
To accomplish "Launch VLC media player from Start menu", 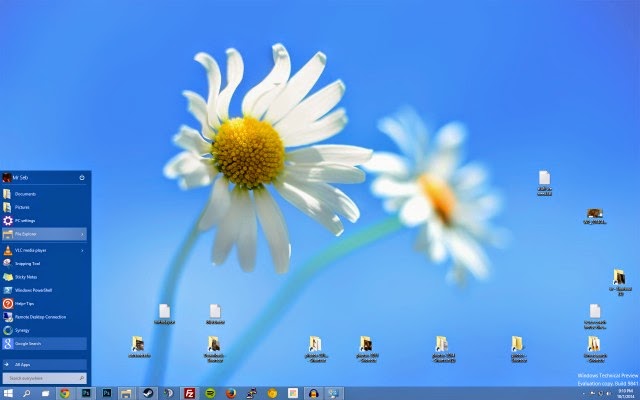I will tap(44, 250).
